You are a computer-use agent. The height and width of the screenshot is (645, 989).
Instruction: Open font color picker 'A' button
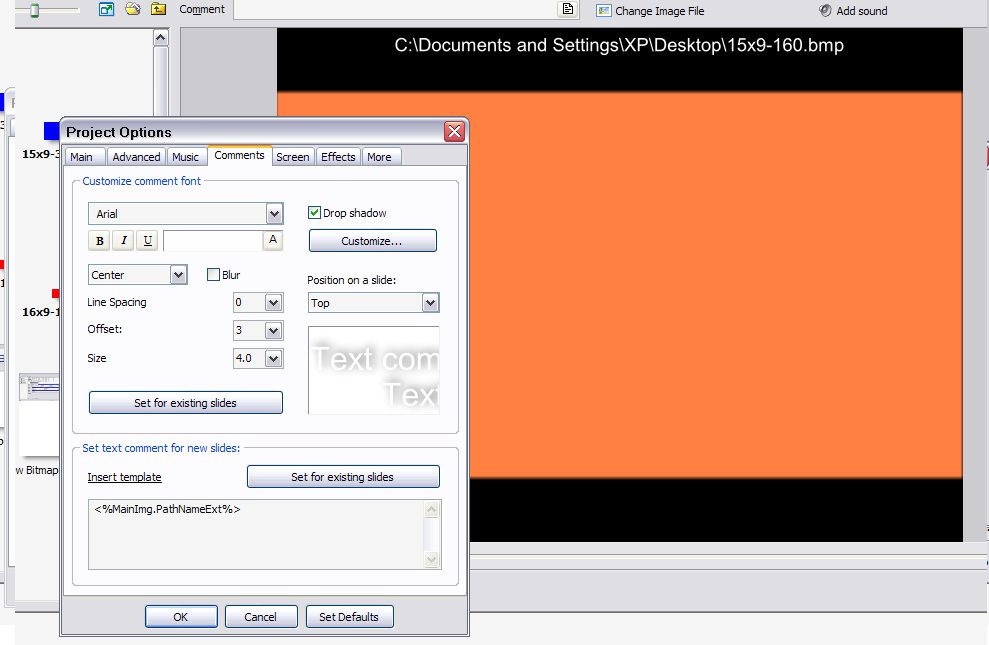273,240
